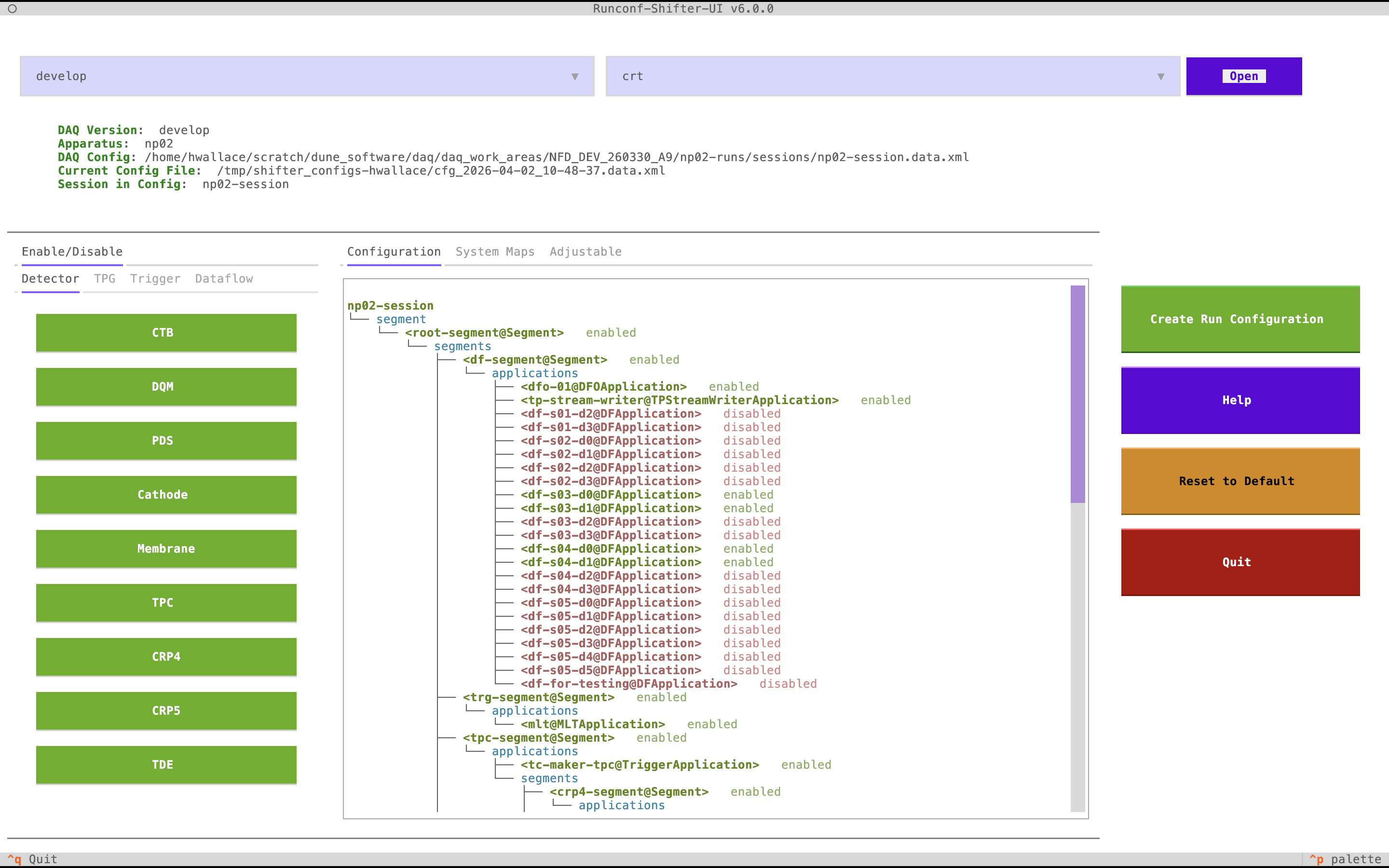
Task: Click ^q Quit in footer bar
Action: (x=32, y=859)
